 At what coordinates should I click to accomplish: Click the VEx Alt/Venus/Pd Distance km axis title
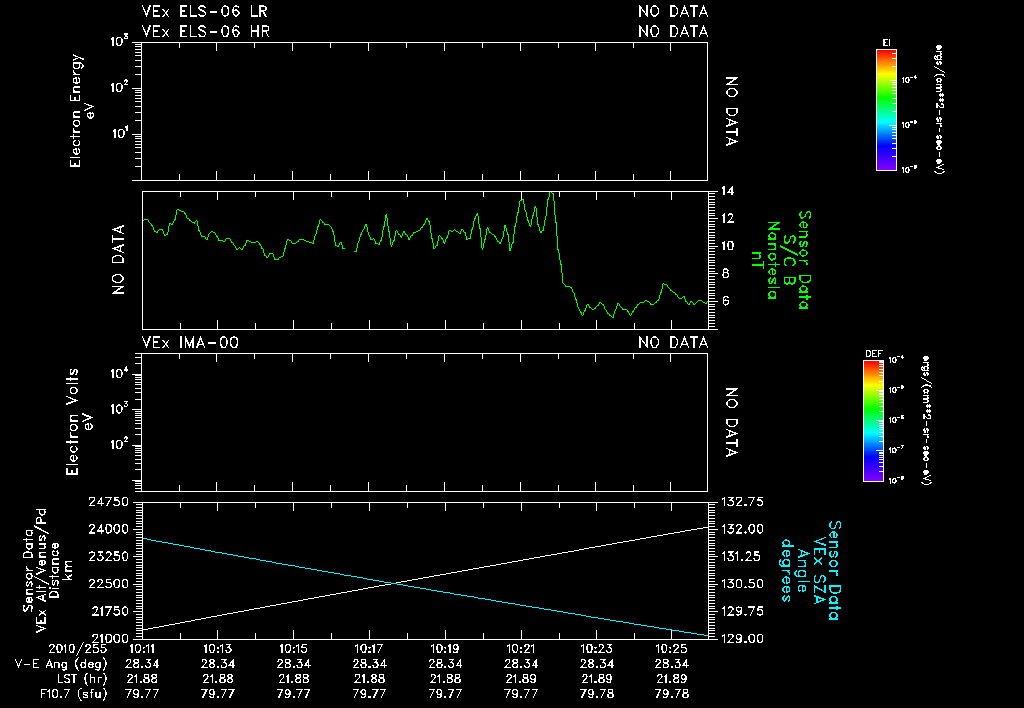48,570
